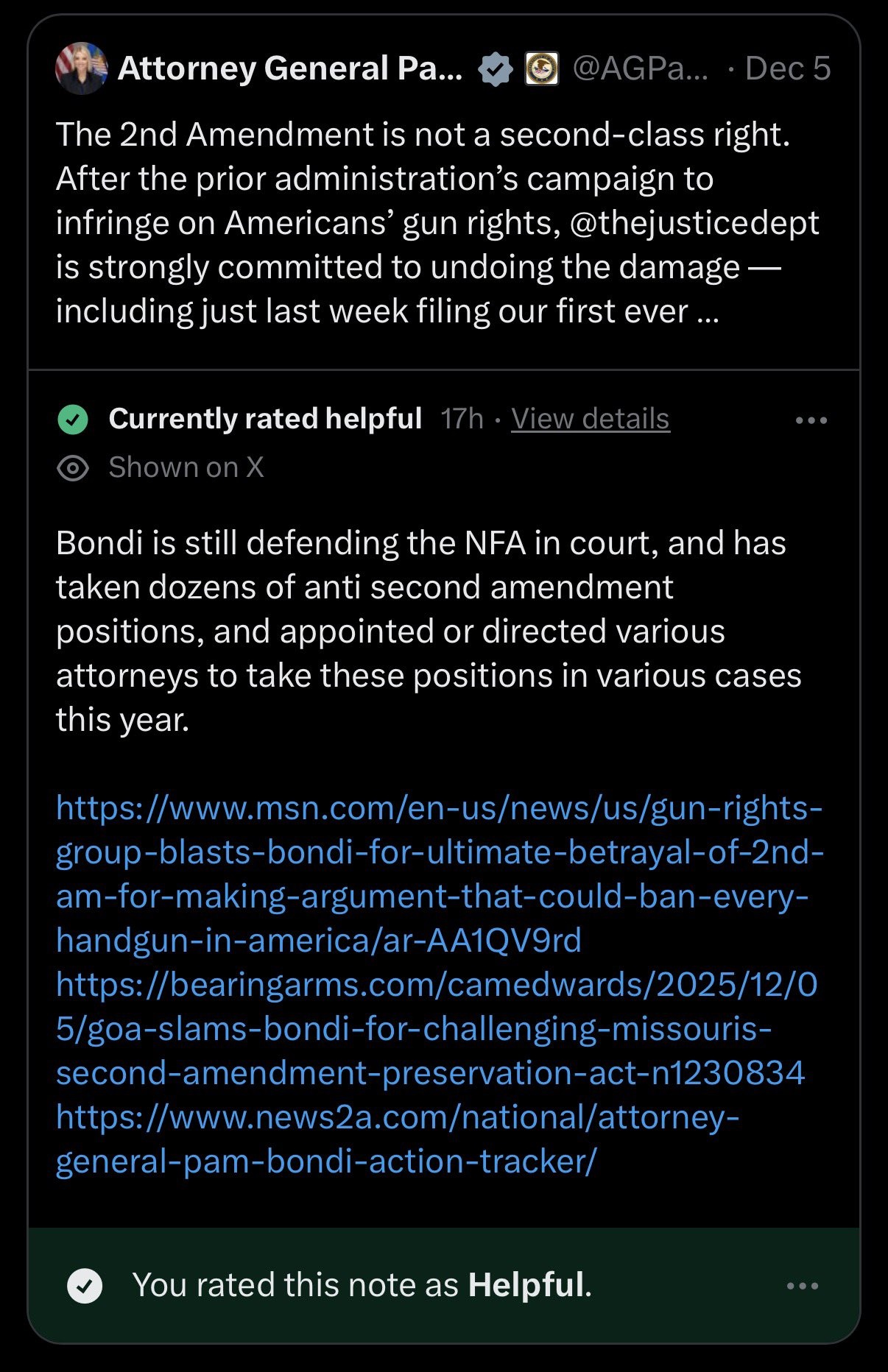Click the You rated this note Helpful banner
Viewport: 888px width, 1372px height.
(362, 1285)
